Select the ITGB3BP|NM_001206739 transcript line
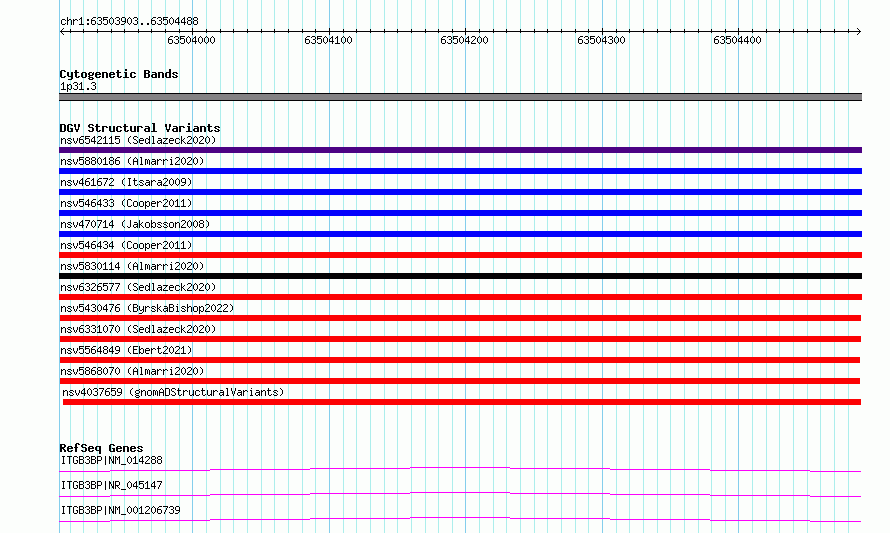Image resolution: width=890 pixels, height=533 pixels. pyautogui.click(x=460, y=519)
